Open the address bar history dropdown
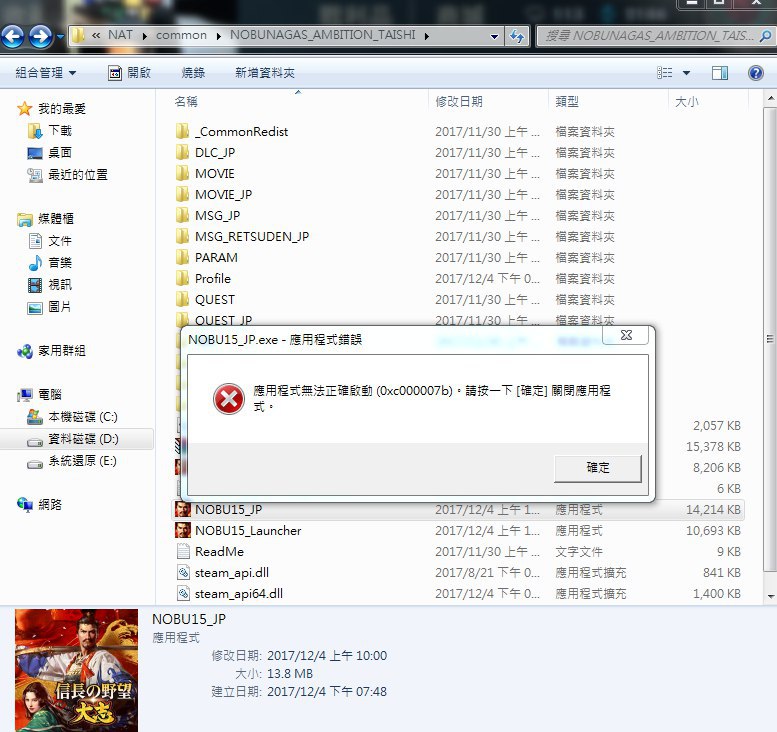 click(x=494, y=36)
